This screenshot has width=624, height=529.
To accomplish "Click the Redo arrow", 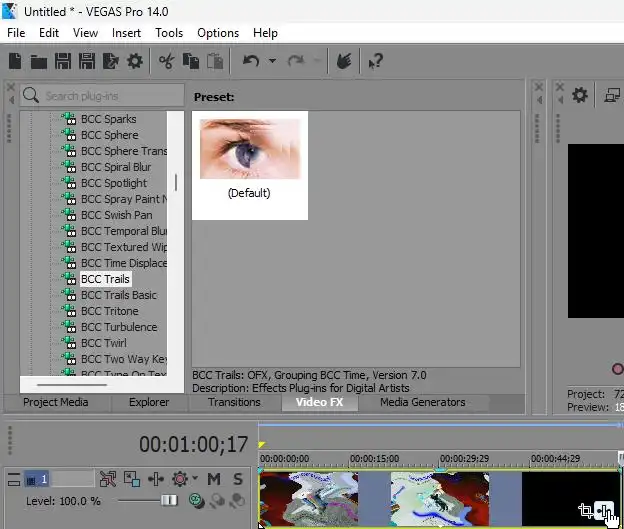I will 296,61.
